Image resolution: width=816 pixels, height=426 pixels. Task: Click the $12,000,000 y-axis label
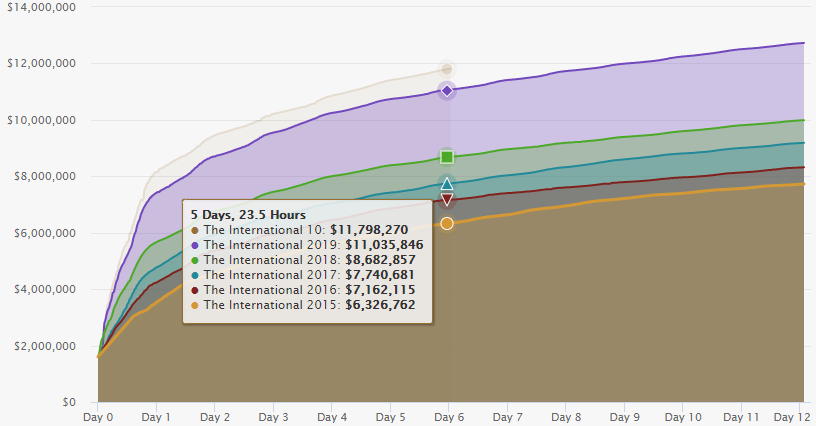pyautogui.click(x=42, y=63)
